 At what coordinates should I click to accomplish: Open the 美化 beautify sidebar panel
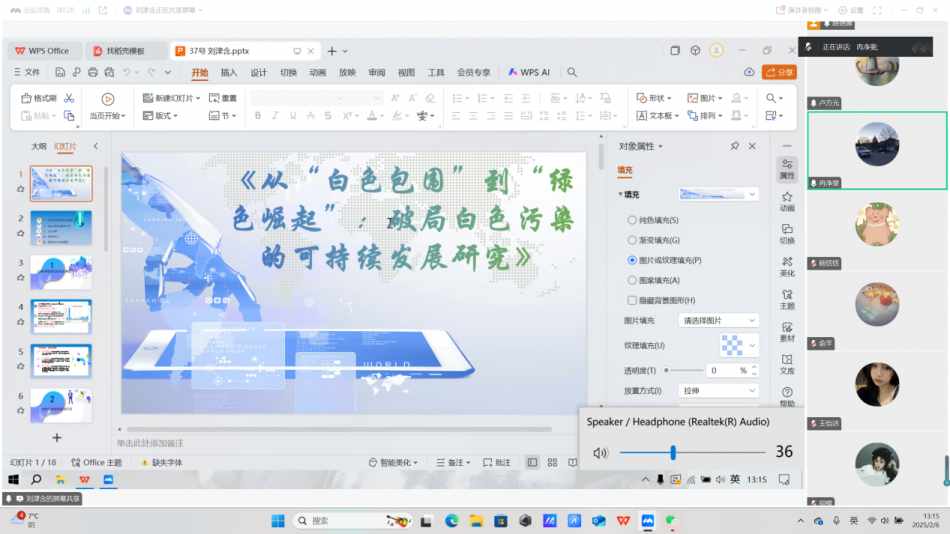[787, 265]
